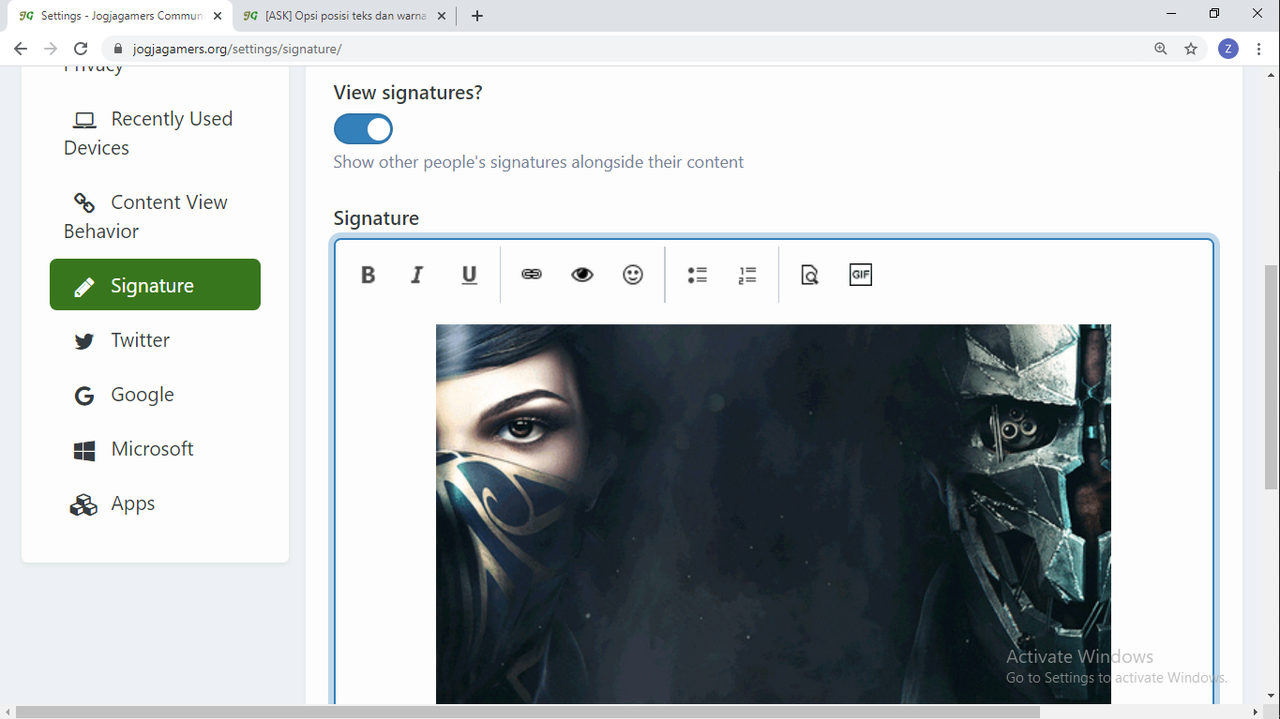Turn off the View signatures switch

(363, 129)
